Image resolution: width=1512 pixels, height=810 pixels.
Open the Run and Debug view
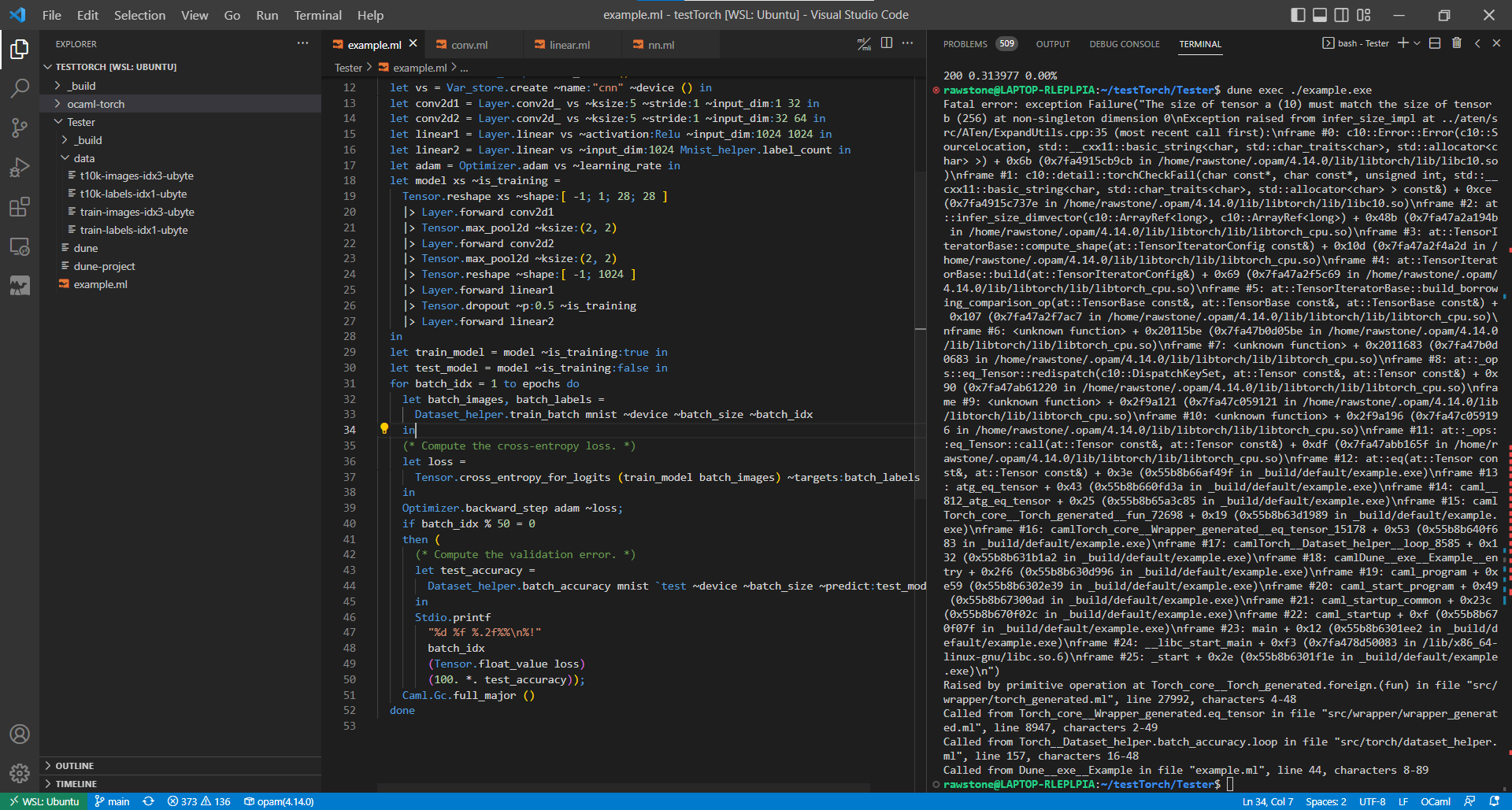(x=20, y=167)
